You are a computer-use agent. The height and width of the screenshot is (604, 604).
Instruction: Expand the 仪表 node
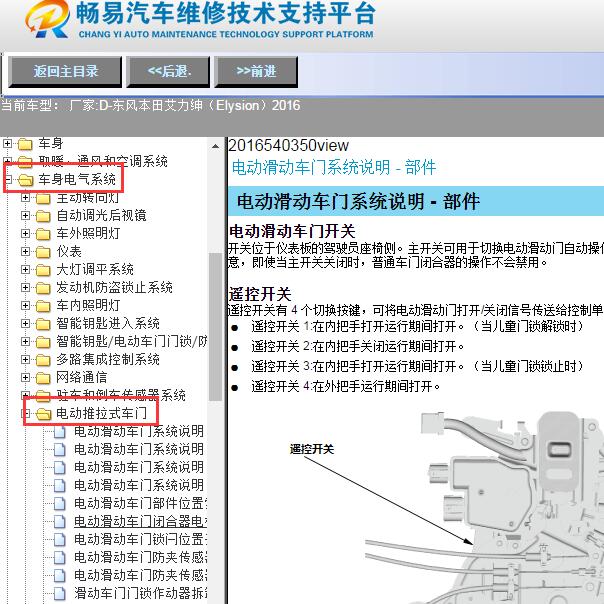(x=25, y=252)
